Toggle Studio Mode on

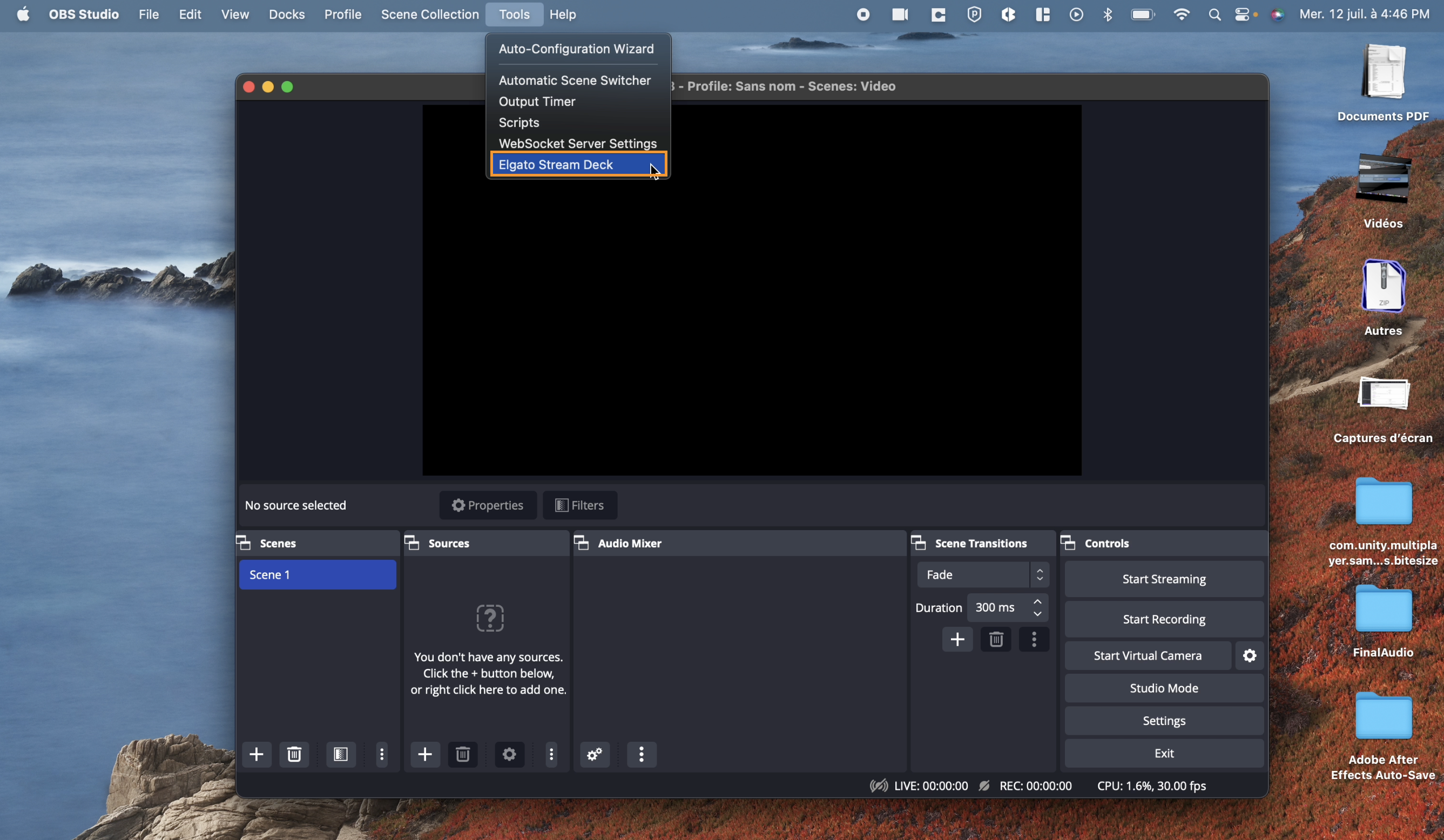[1163, 688]
